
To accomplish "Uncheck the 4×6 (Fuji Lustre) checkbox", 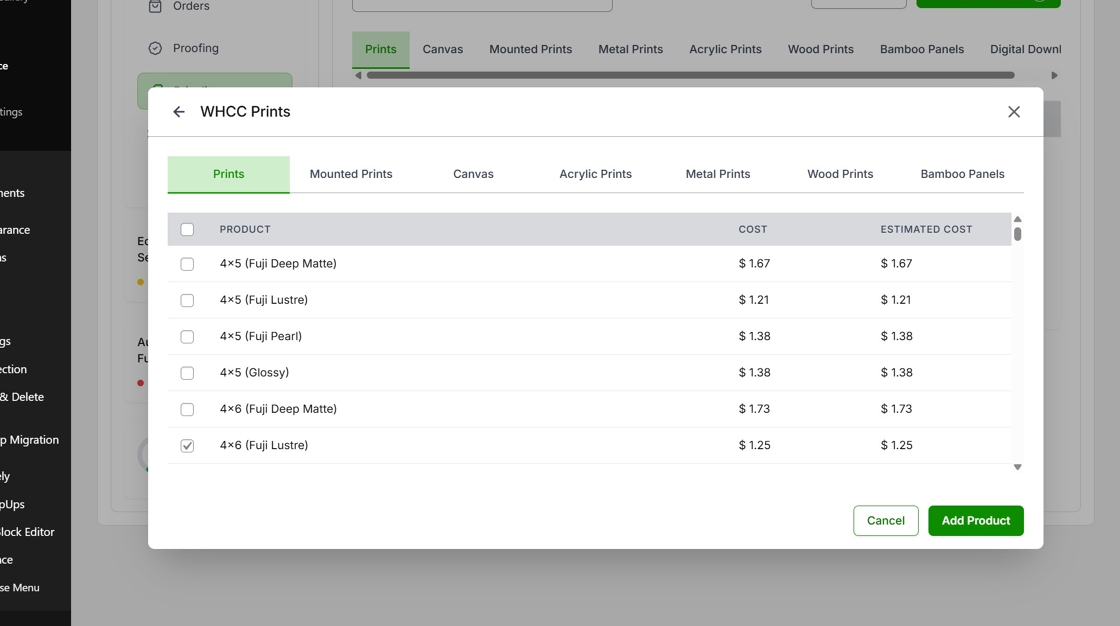I will (187, 446).
